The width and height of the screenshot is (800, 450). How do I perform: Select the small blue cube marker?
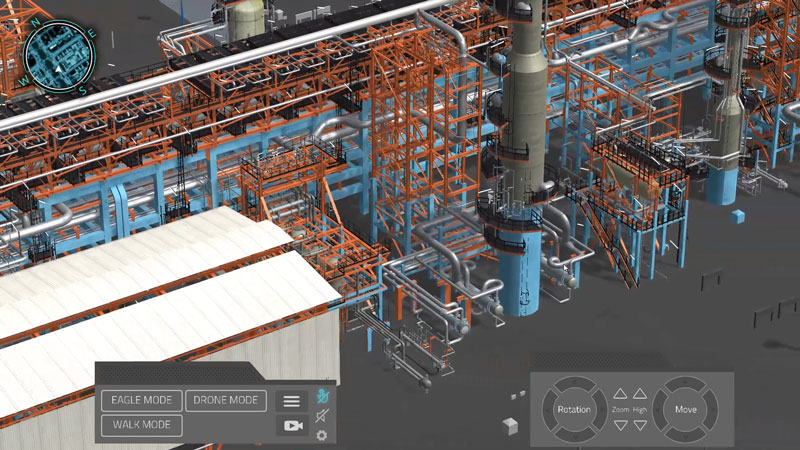[x=738, y=216]
